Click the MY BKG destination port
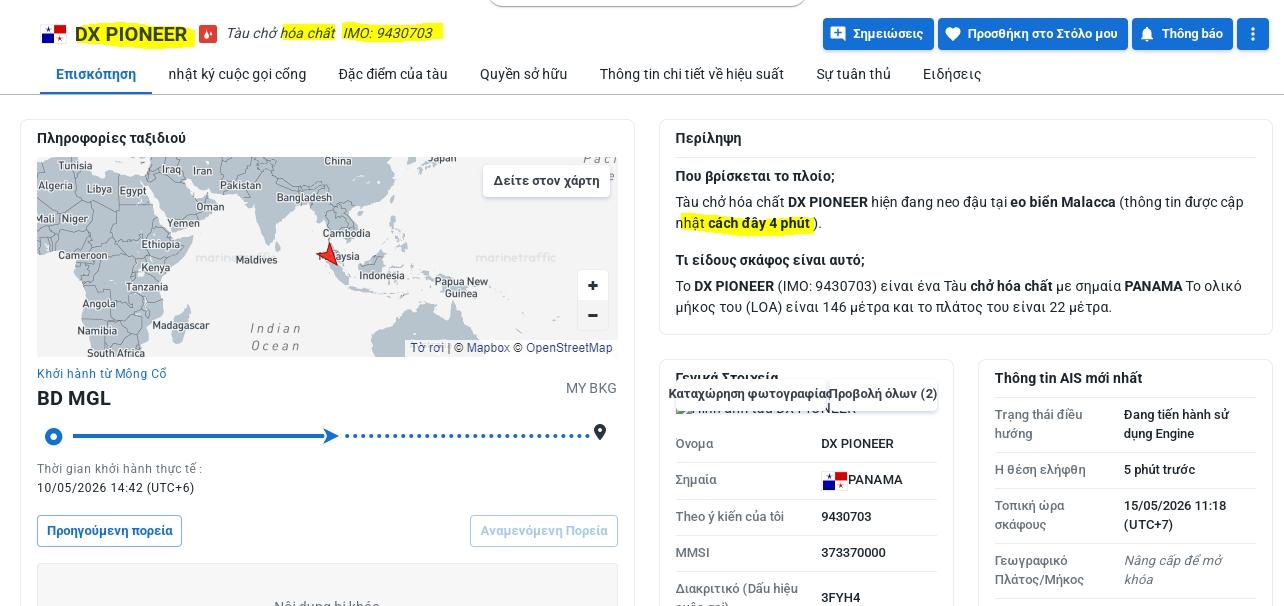The image size is (1284, 606). tap(591, 388)
